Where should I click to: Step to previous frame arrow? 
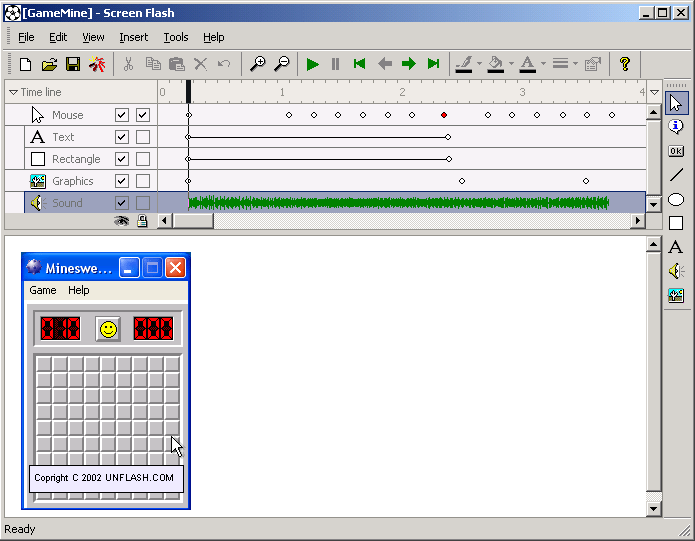click(385, 64)
